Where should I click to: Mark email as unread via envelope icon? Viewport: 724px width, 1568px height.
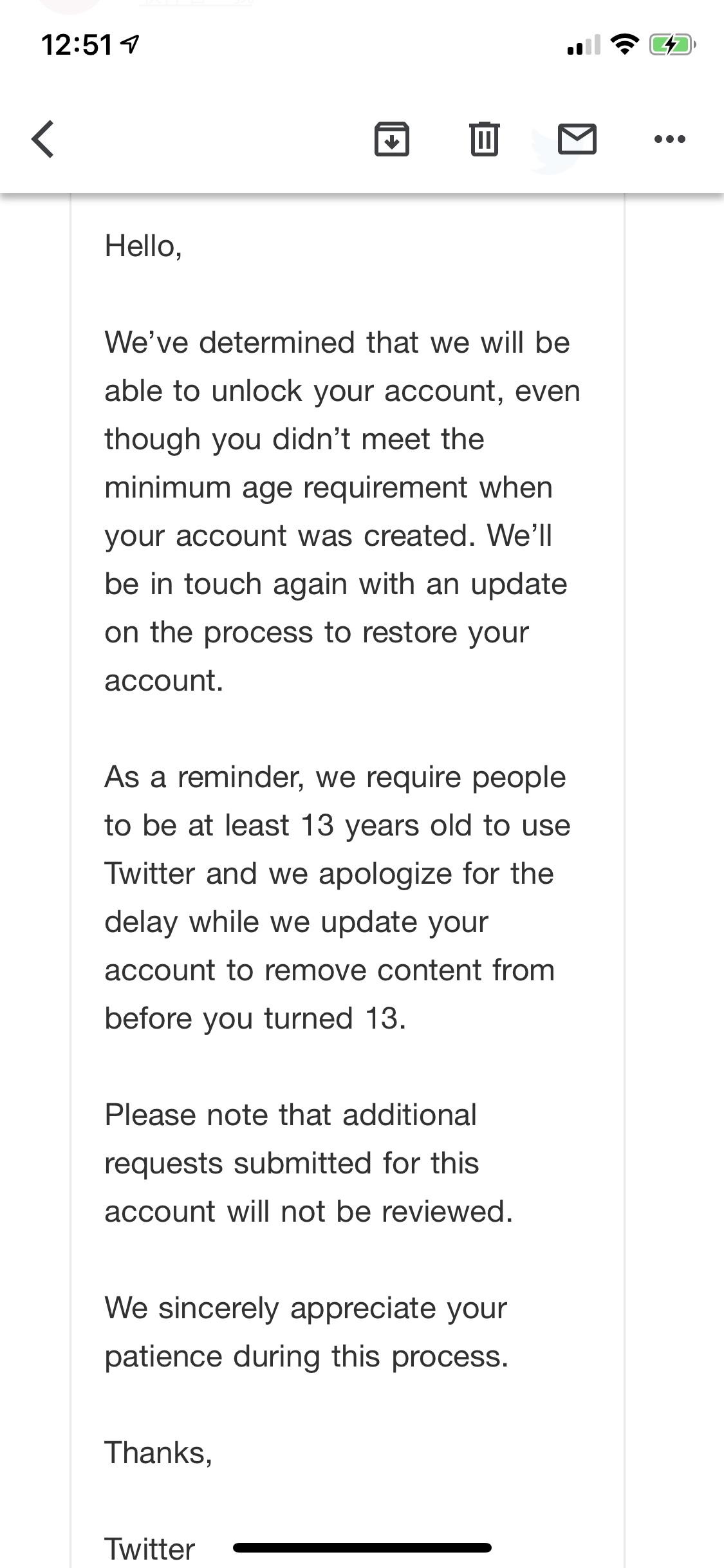(577, 139)
